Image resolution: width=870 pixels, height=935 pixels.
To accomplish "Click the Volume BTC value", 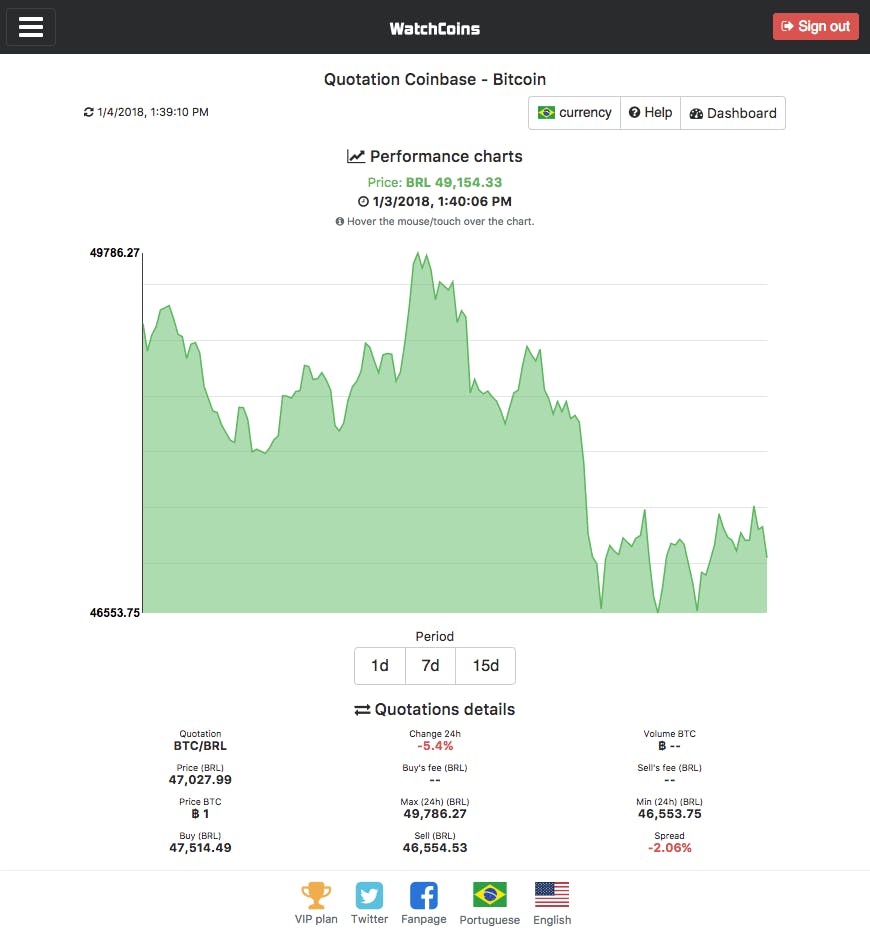I will (x=670, y=746).
